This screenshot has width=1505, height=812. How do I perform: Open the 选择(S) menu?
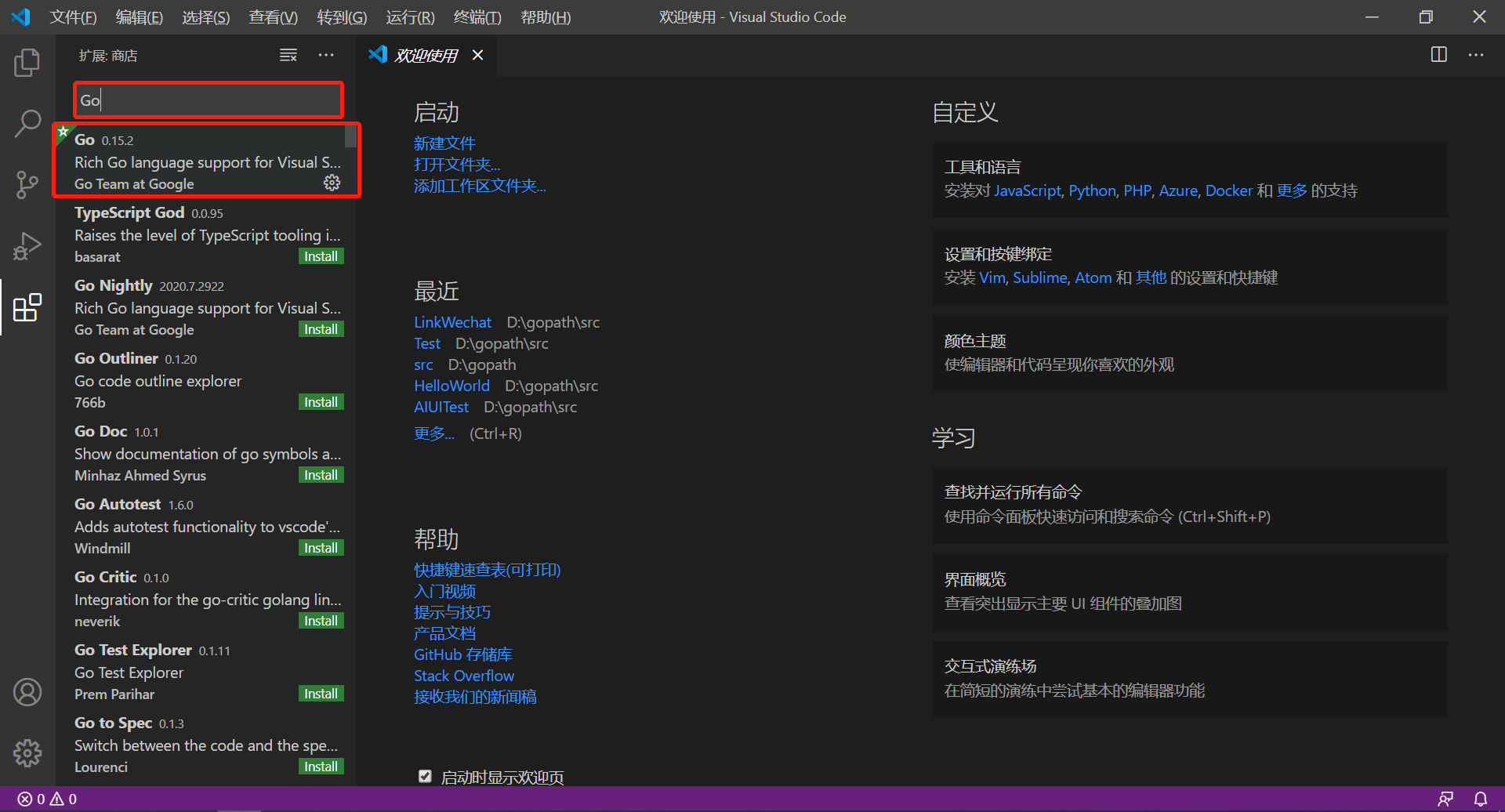coord(206,17)
